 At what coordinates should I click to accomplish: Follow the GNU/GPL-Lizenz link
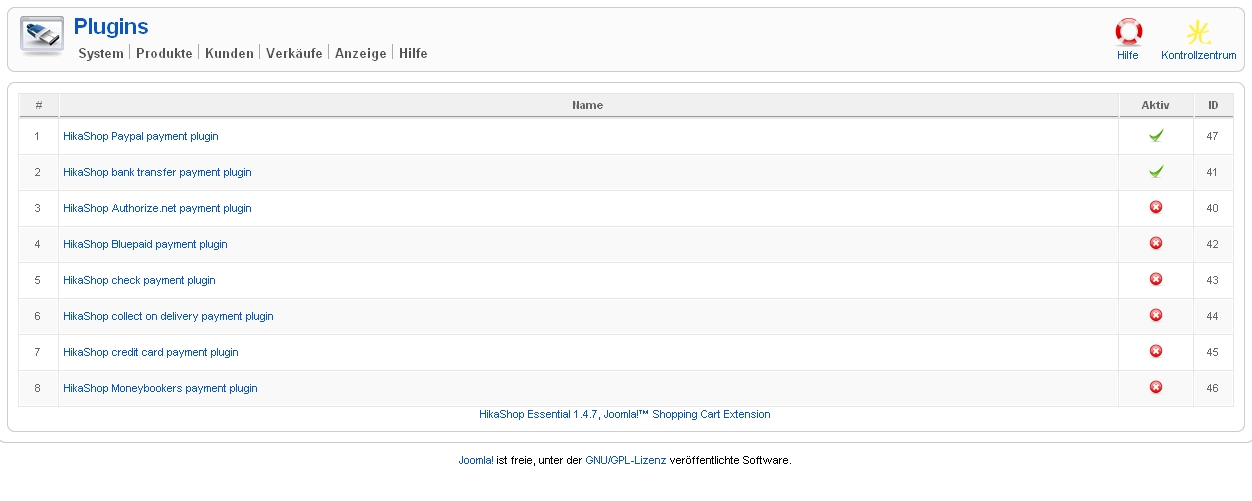(626, 461)
